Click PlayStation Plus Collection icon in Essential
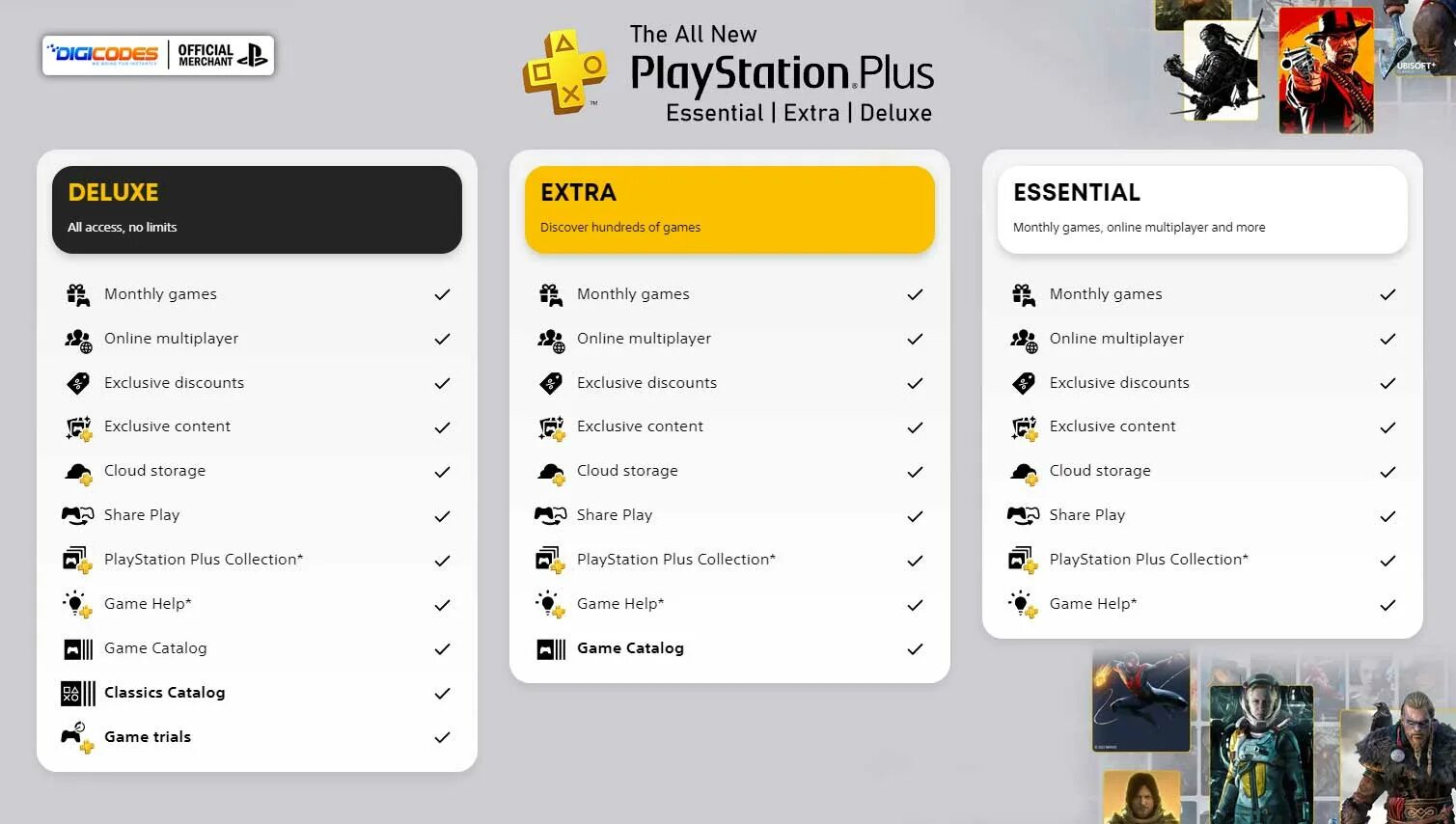 click(x=1024, y=560)
